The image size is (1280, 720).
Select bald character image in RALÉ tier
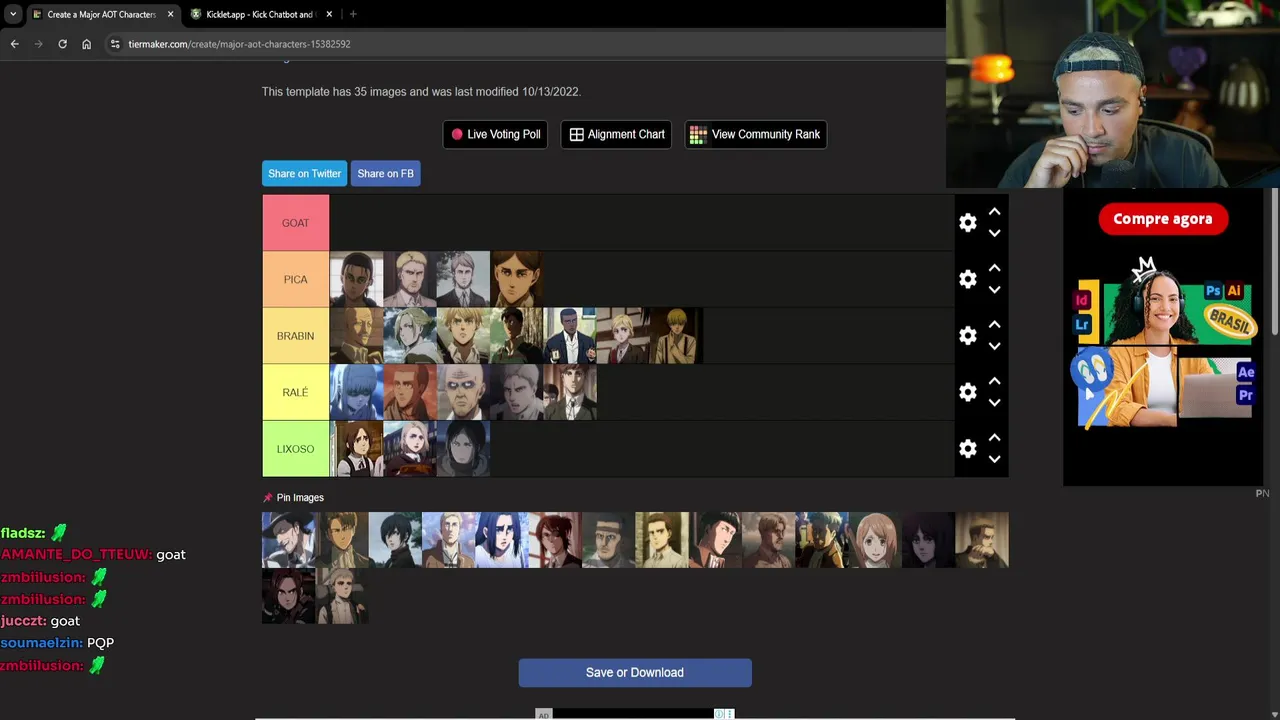click(x=463, y=392)
